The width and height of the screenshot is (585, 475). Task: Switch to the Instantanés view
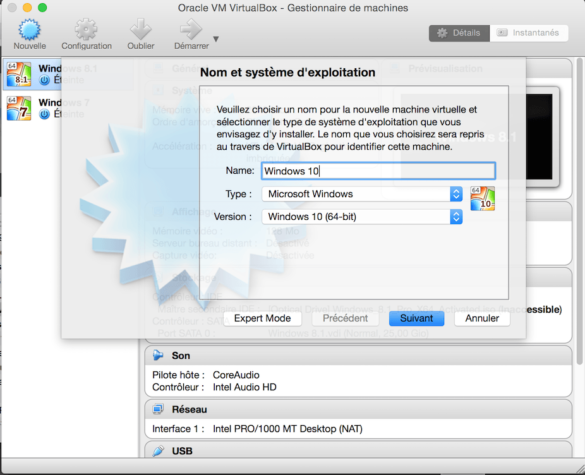point(529,33)
